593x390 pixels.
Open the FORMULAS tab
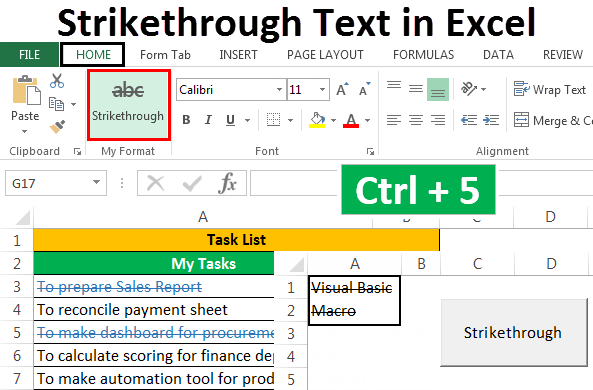424,55
